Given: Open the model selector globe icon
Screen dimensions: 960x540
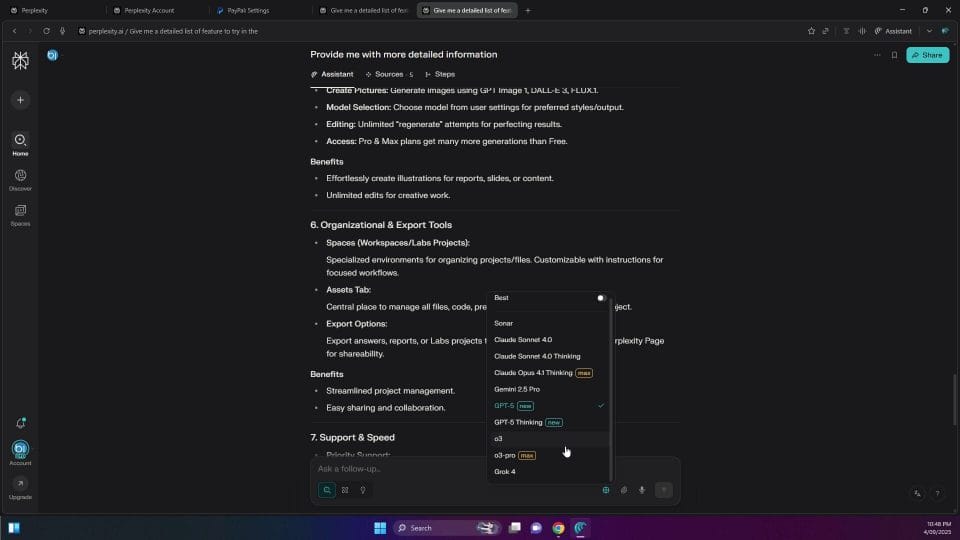Looking at the screenshot, I should 605,490.
